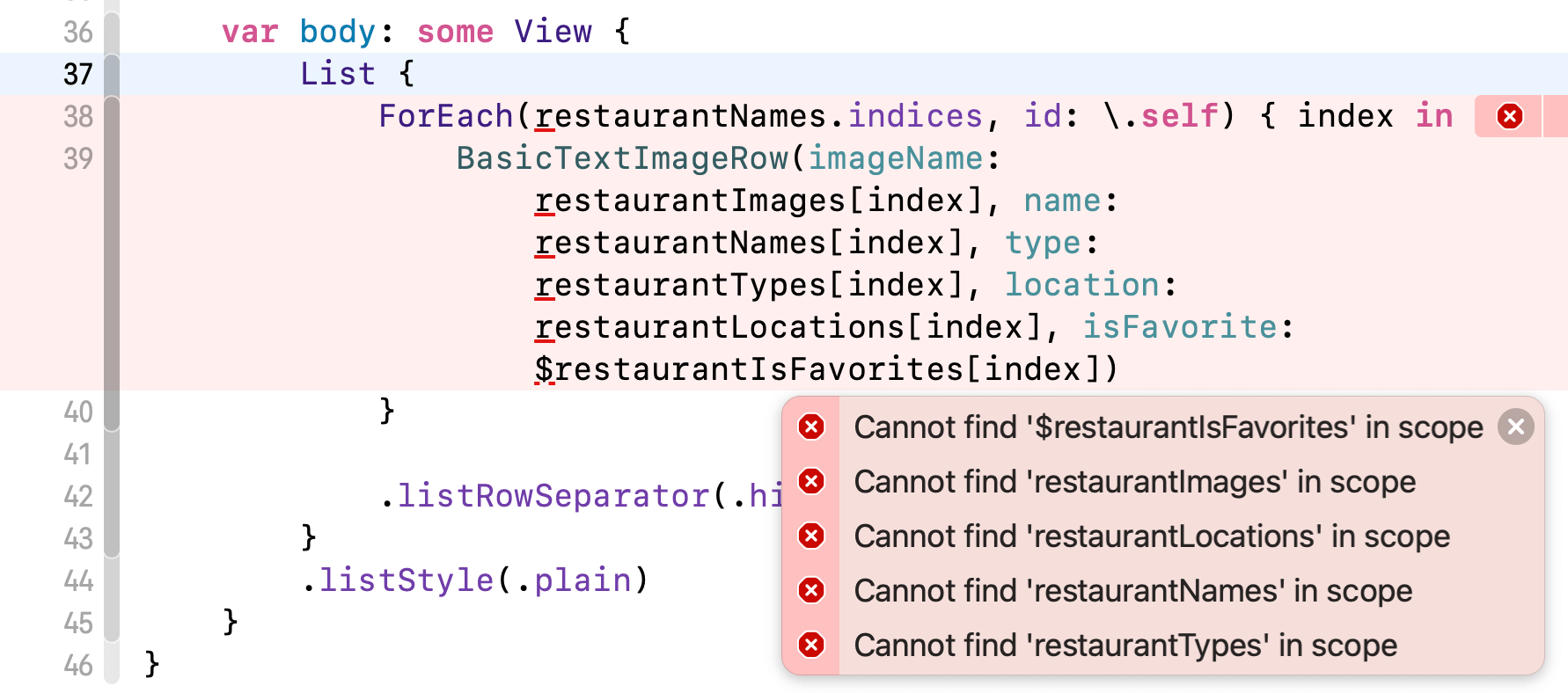
Task: Click the BasicTextImageRow initializer call
Action: (621, 158)
